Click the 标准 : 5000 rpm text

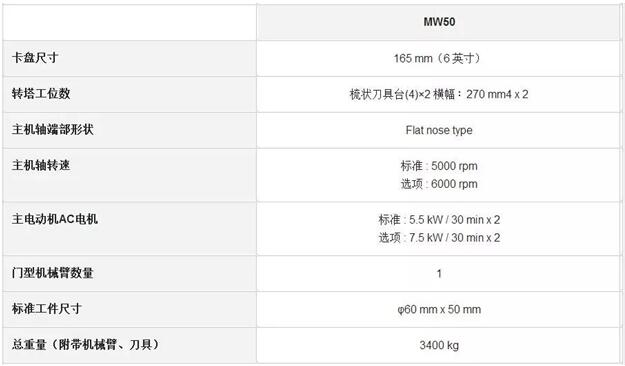click(439, 166)
